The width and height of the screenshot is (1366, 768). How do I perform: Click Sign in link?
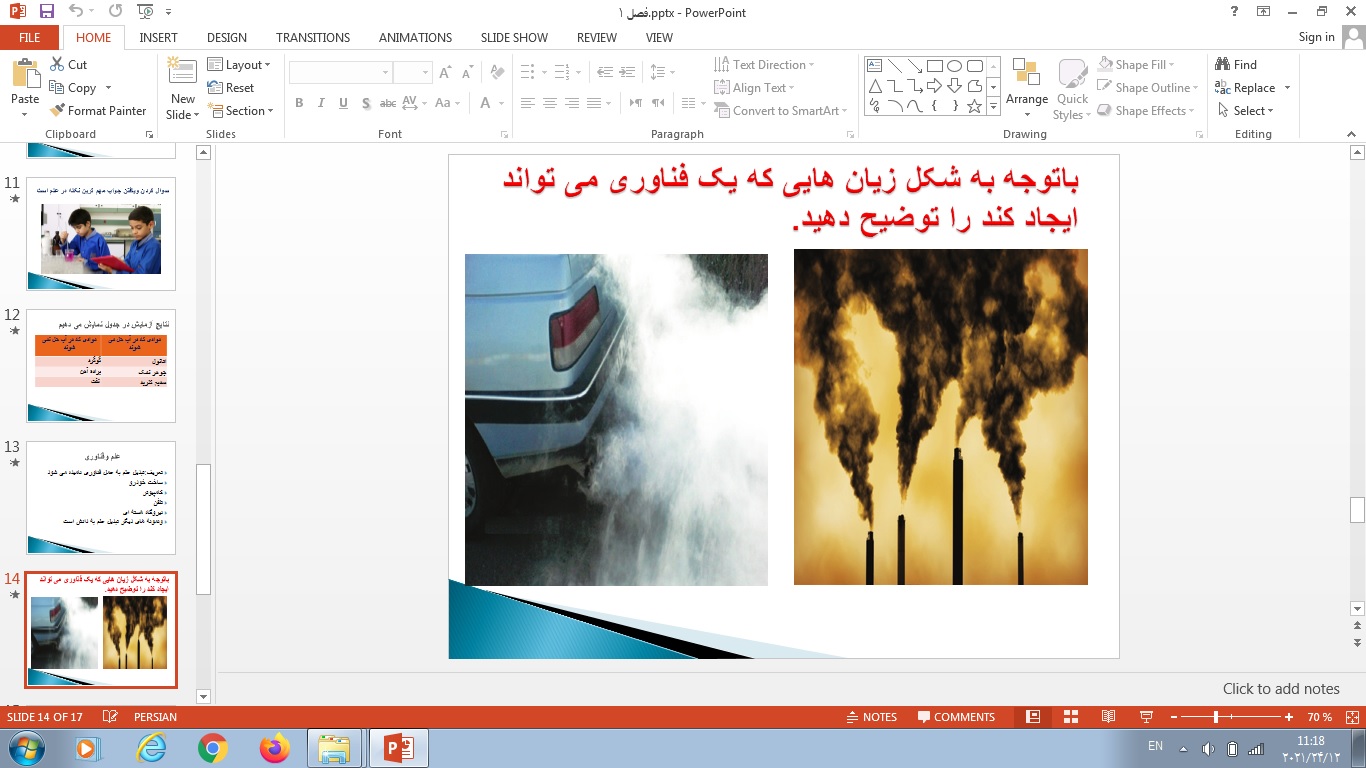tap(1316, 37)
